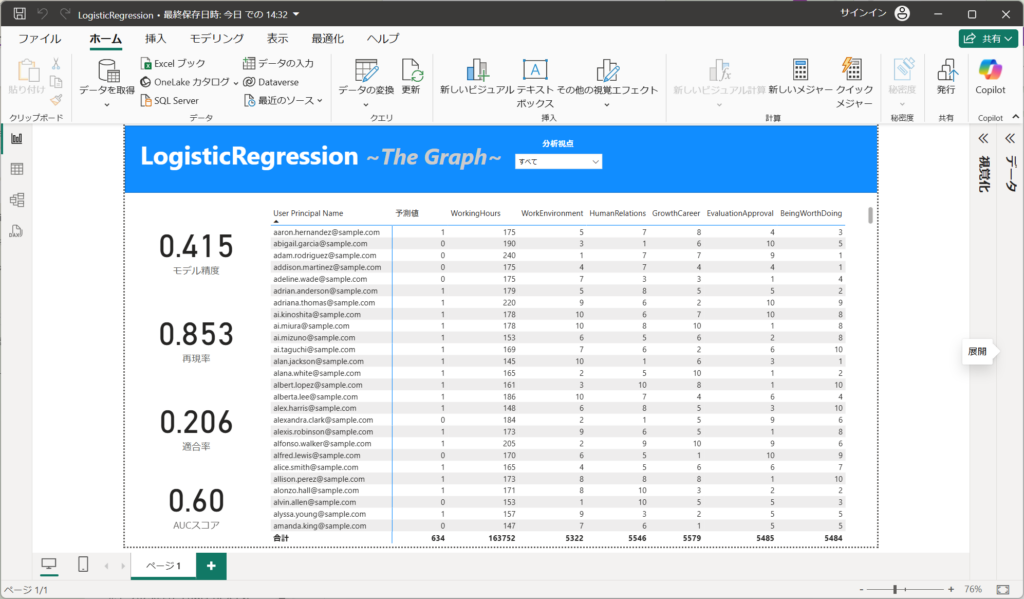Click the format painter brush icon

(56, 100)
